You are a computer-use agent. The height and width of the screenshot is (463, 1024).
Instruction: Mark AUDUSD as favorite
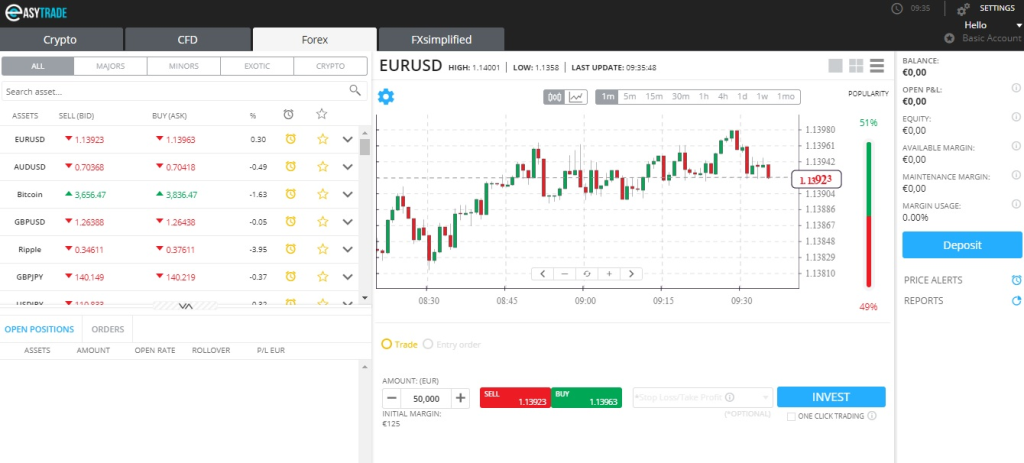pos(322,167)
